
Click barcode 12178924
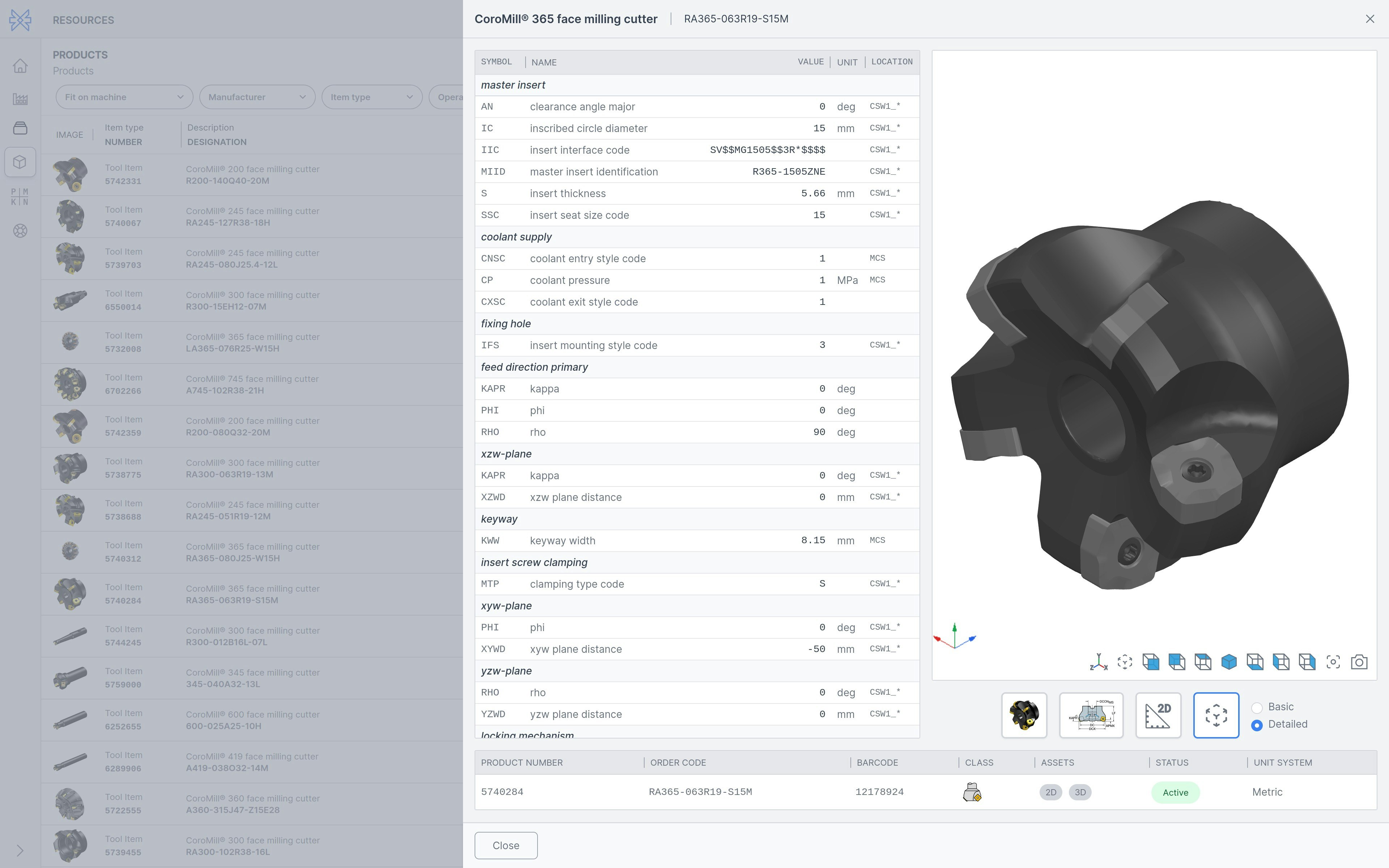[879, 792]
